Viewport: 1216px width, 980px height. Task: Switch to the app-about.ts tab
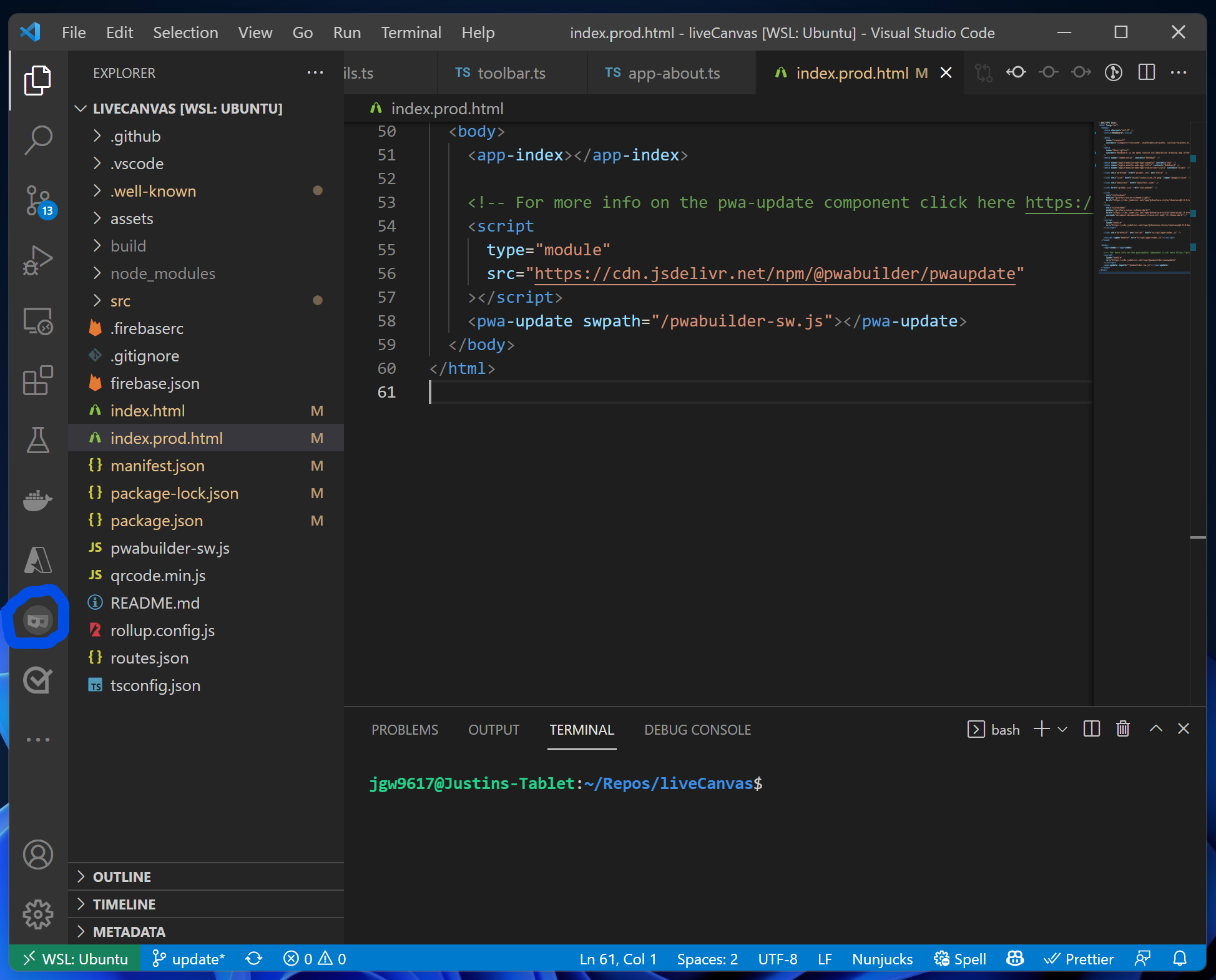(673, 73)
